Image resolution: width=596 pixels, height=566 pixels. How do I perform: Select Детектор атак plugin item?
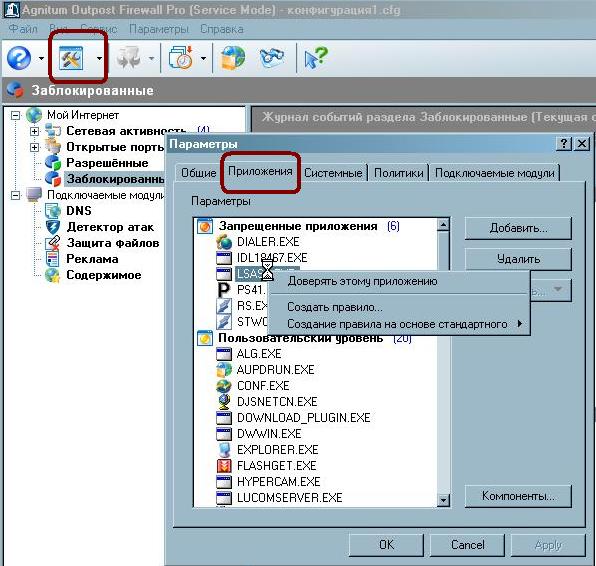110,227
